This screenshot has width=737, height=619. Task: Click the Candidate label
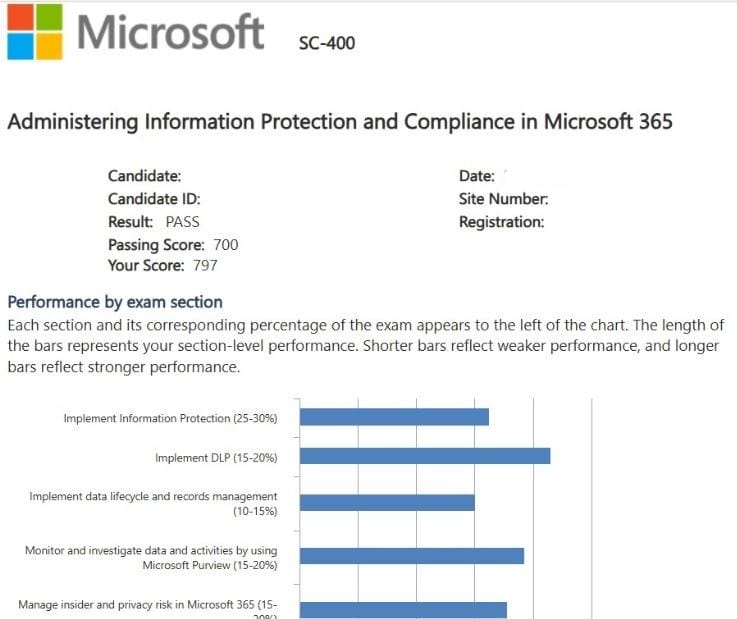click(x=144, y=176)
